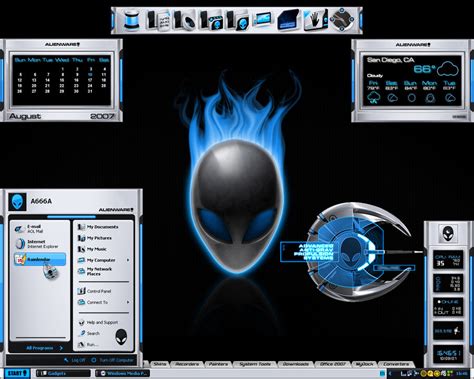Open the round compass-style icon in the top dock
The width and height of the screenshot is (474, 379).
[x=342, y=20]
